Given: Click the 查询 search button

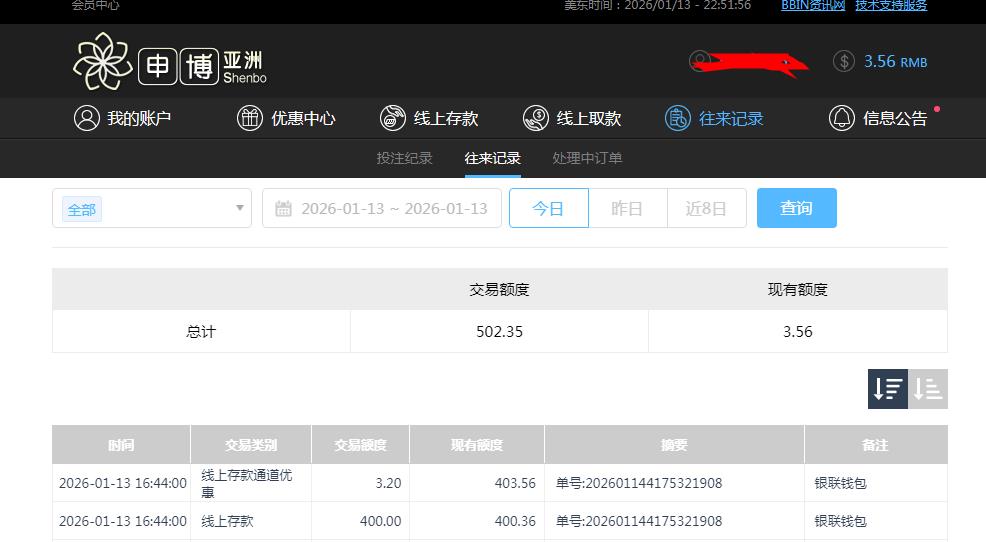Looking at the screenshot, I should (797, 208).
